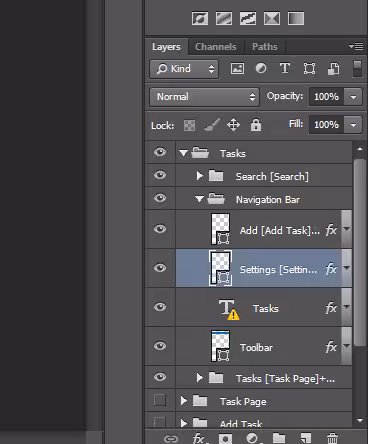Expand the Task Page group

click(x=183, y=401)
